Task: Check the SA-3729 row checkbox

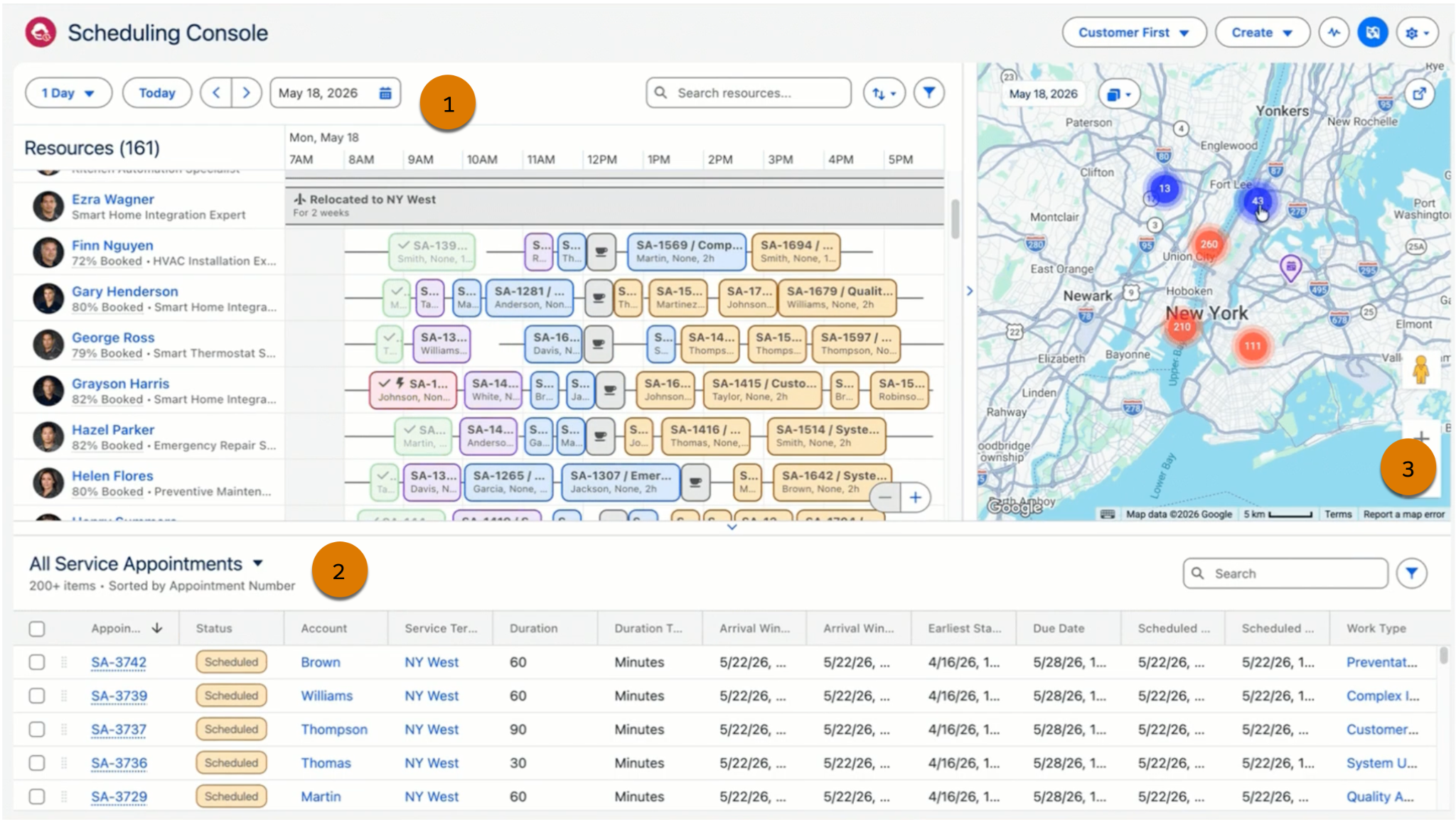Action: tap(37, 797)
